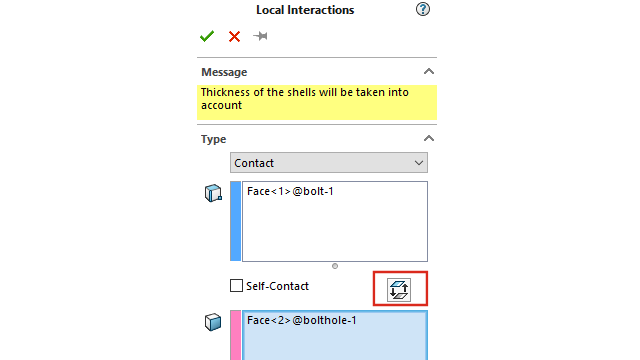640x360 pixels.
Task: Click the Set 1 faces cube icon
Action: tap(213, 193)
